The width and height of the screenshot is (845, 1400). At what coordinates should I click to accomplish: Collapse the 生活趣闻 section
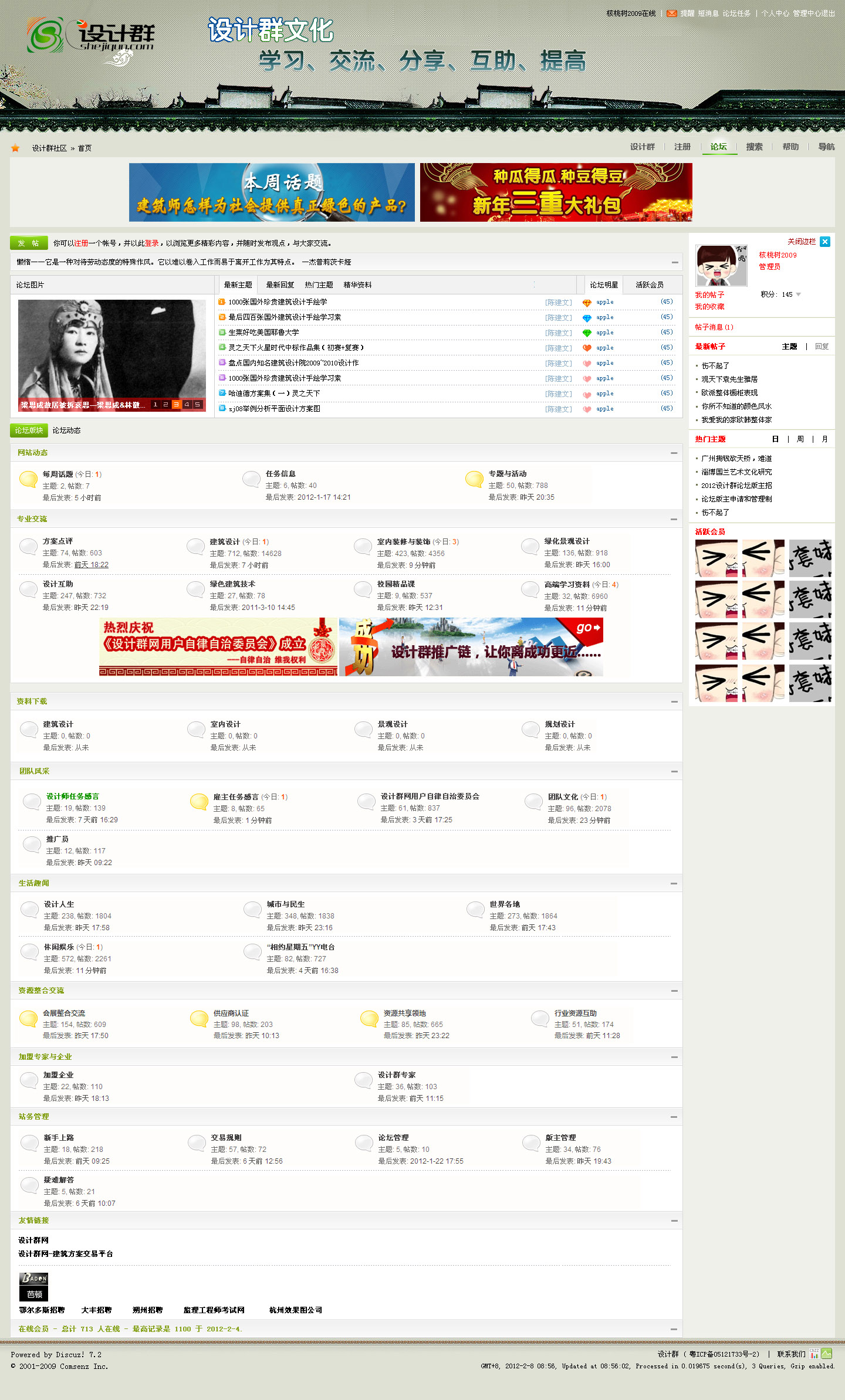[674, 883]
